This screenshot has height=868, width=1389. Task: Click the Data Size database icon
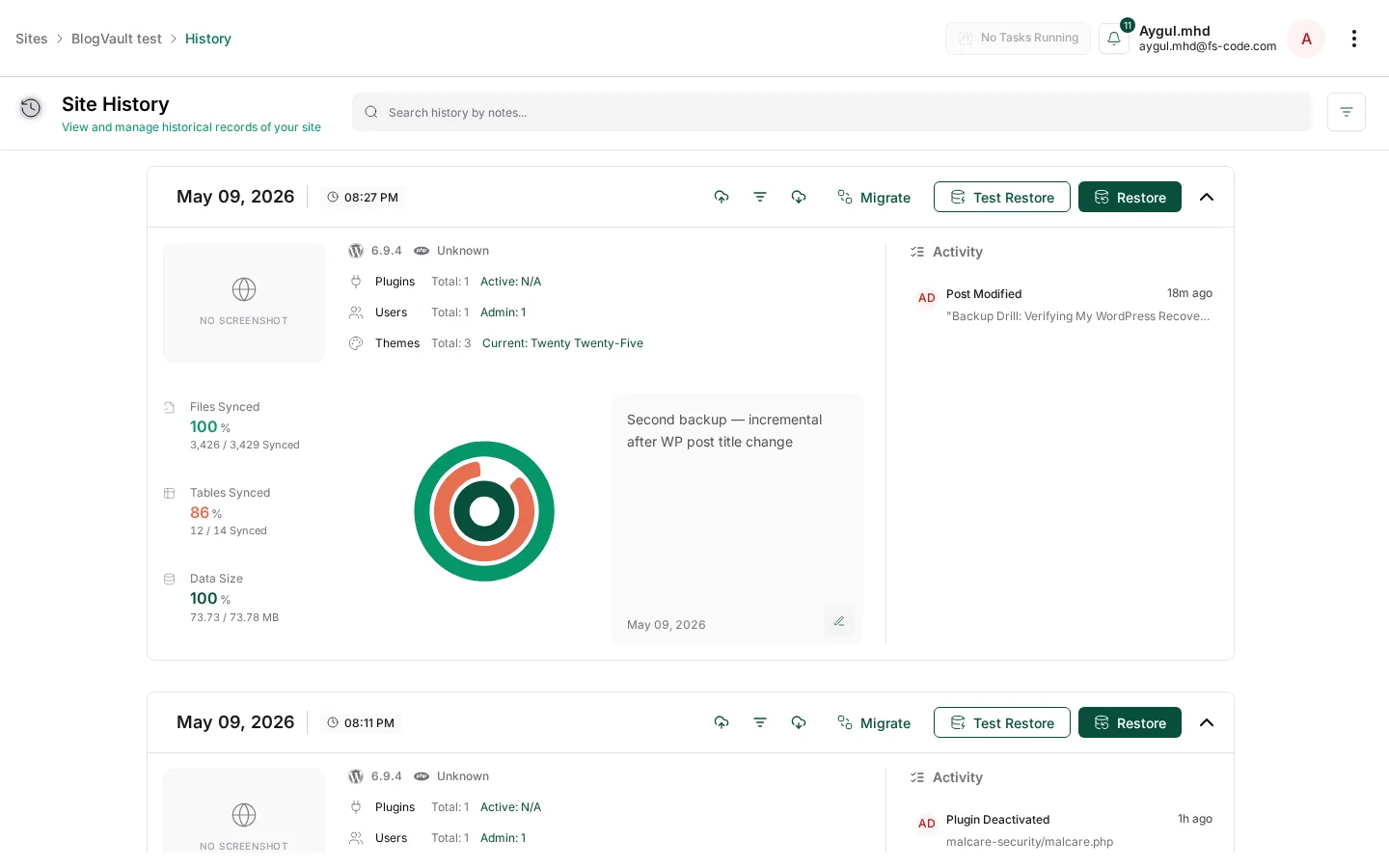(x=170, y=579)
